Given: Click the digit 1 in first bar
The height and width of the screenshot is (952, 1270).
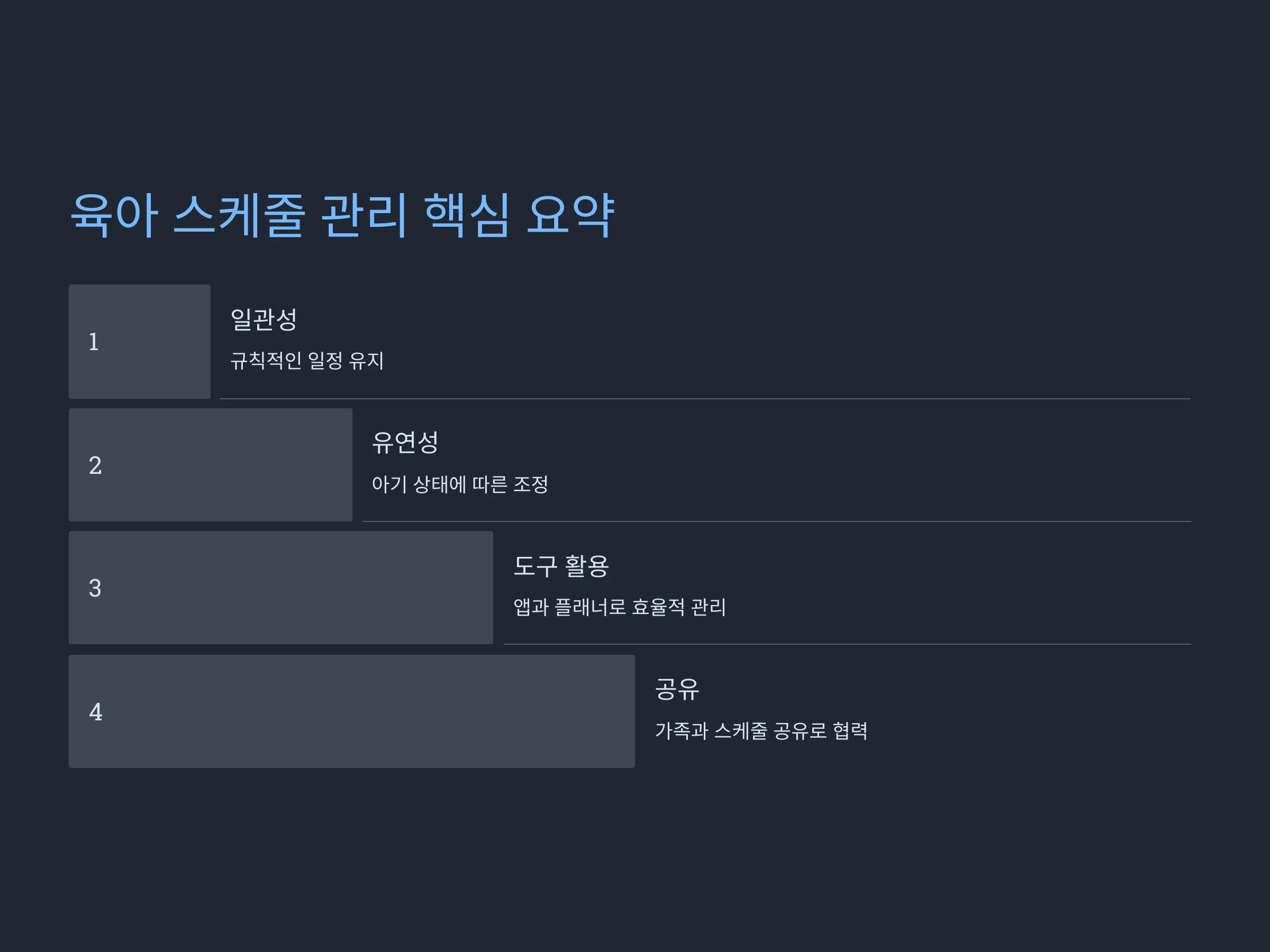Looking at the screenshot, I should point(94,342).
